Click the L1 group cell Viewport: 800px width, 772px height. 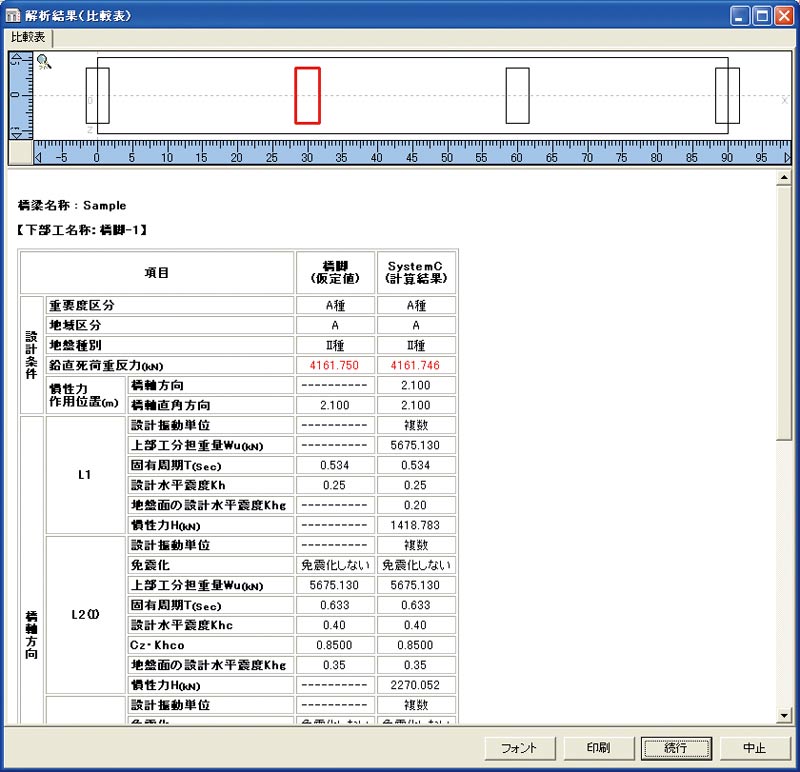85,475
